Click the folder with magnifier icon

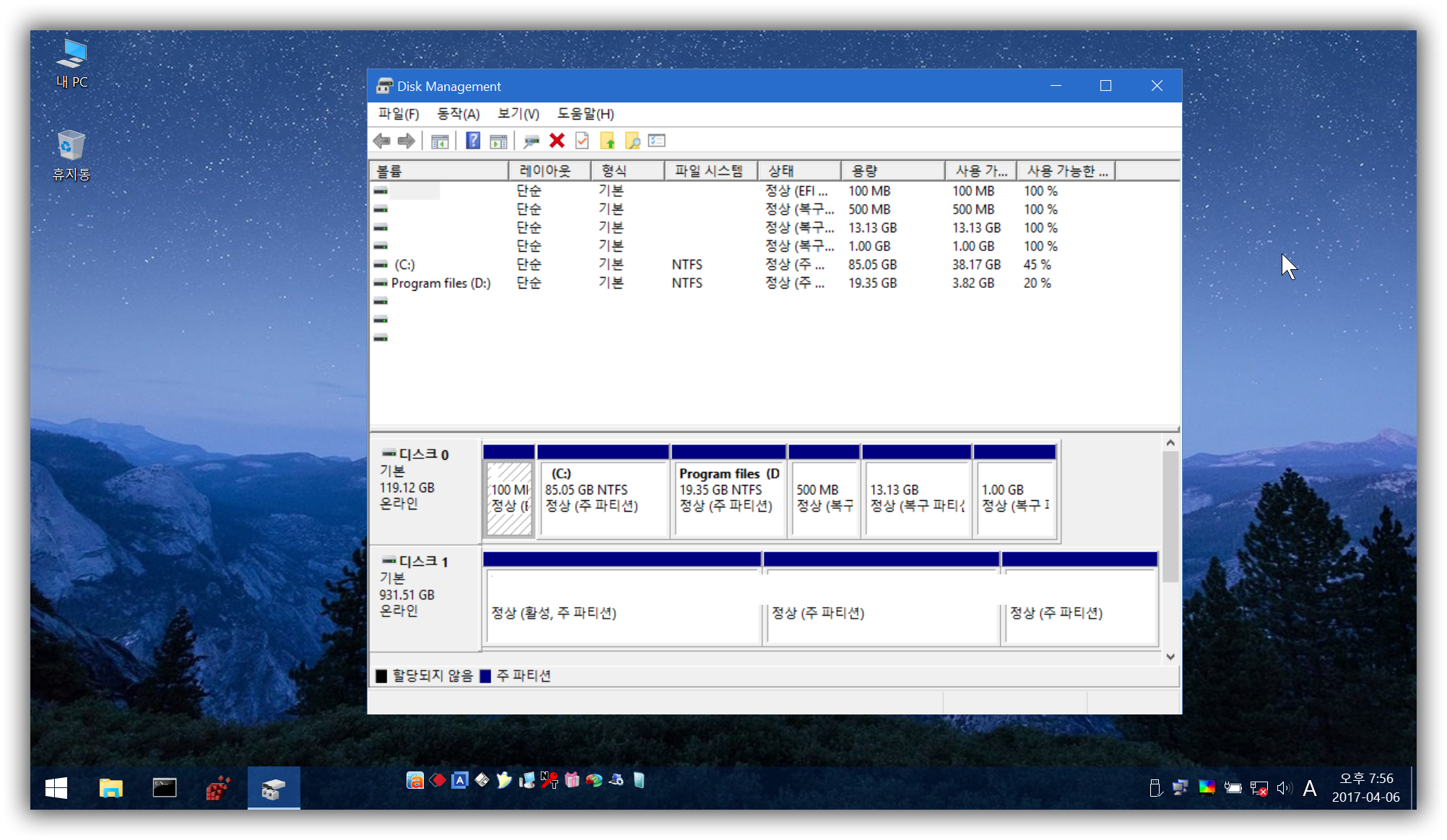click(x=633, y=141)
